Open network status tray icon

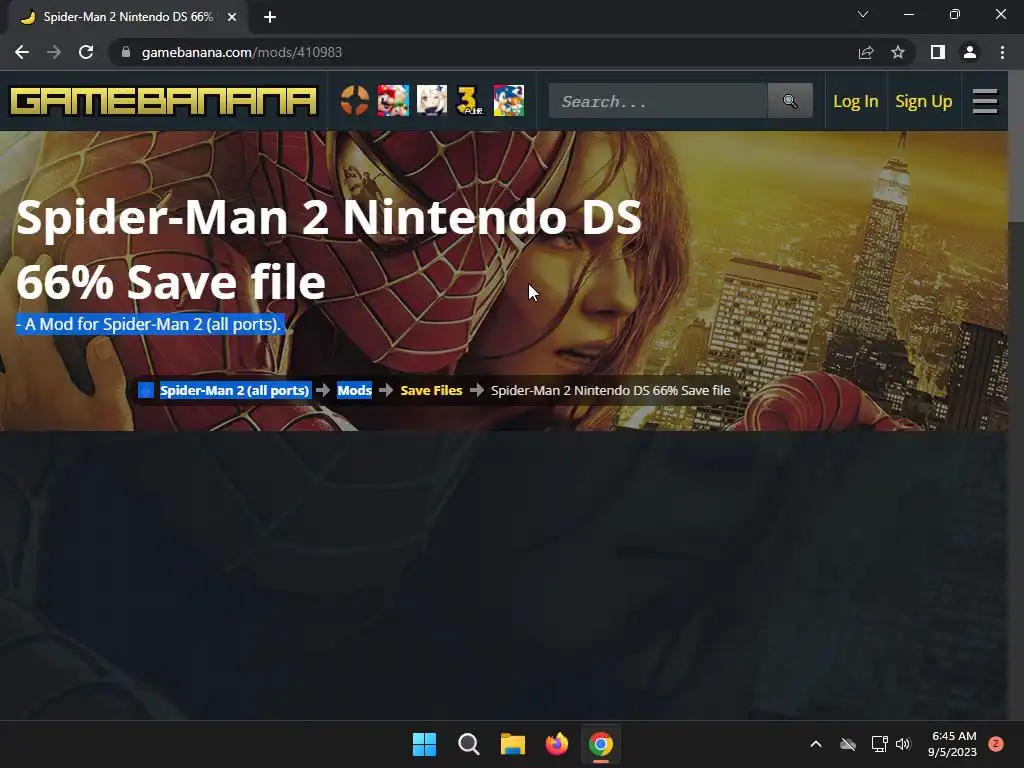pyautogui.click(x=879, y=744)
